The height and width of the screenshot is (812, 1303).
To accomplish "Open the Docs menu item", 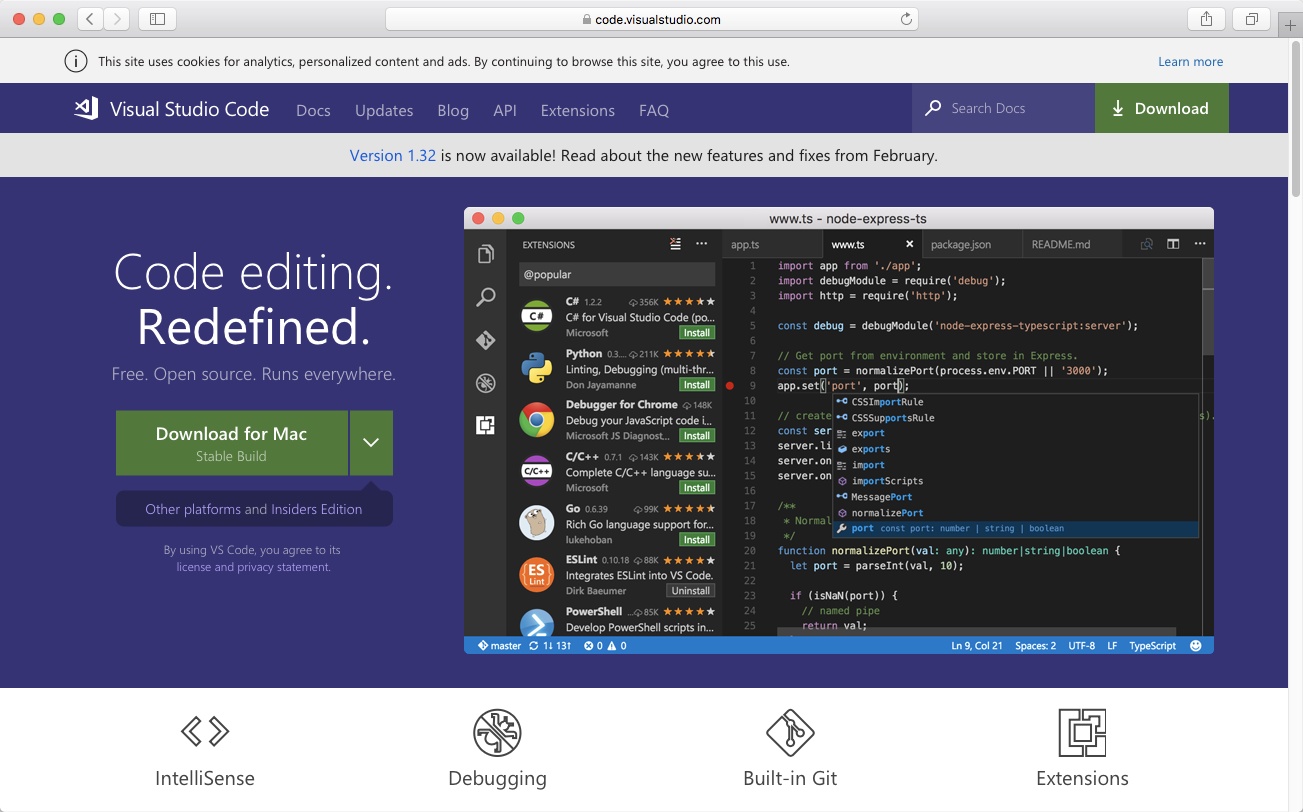I will coord(313,110).
